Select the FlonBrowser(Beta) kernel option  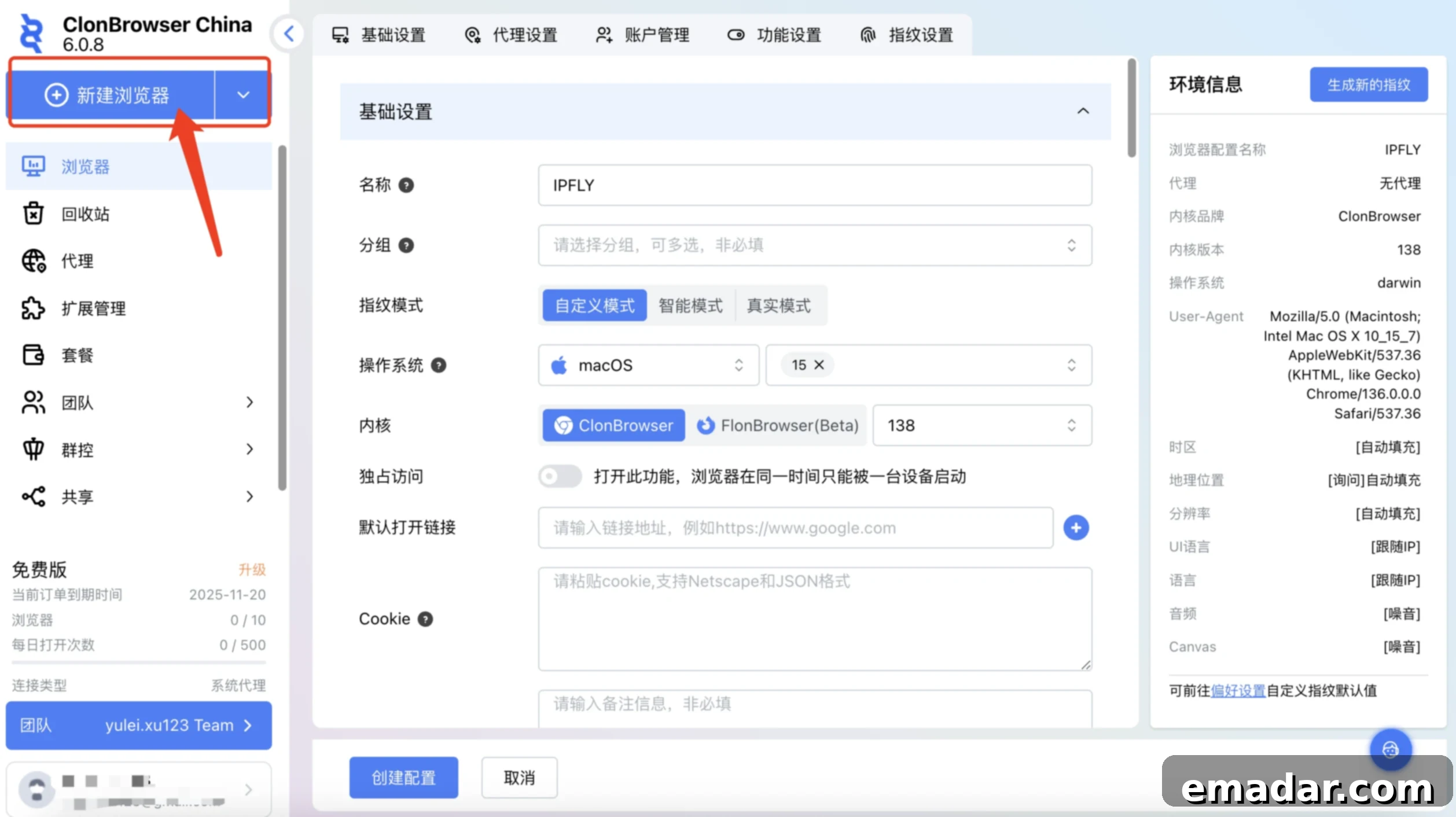click(x=777, y=425)
